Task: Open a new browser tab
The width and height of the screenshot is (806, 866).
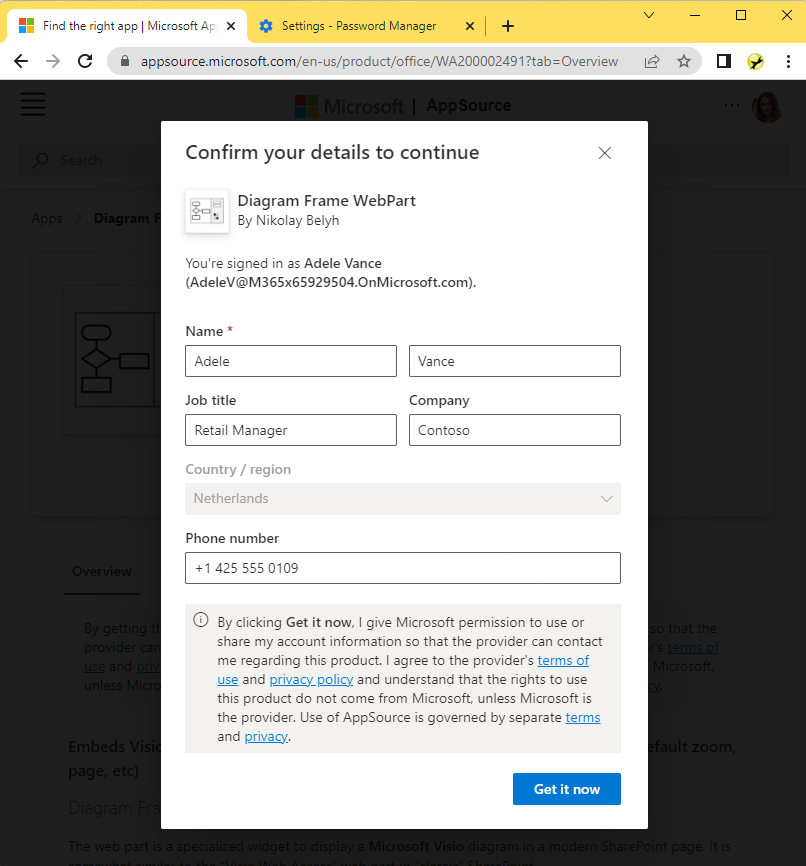Action: click(508, 26)
